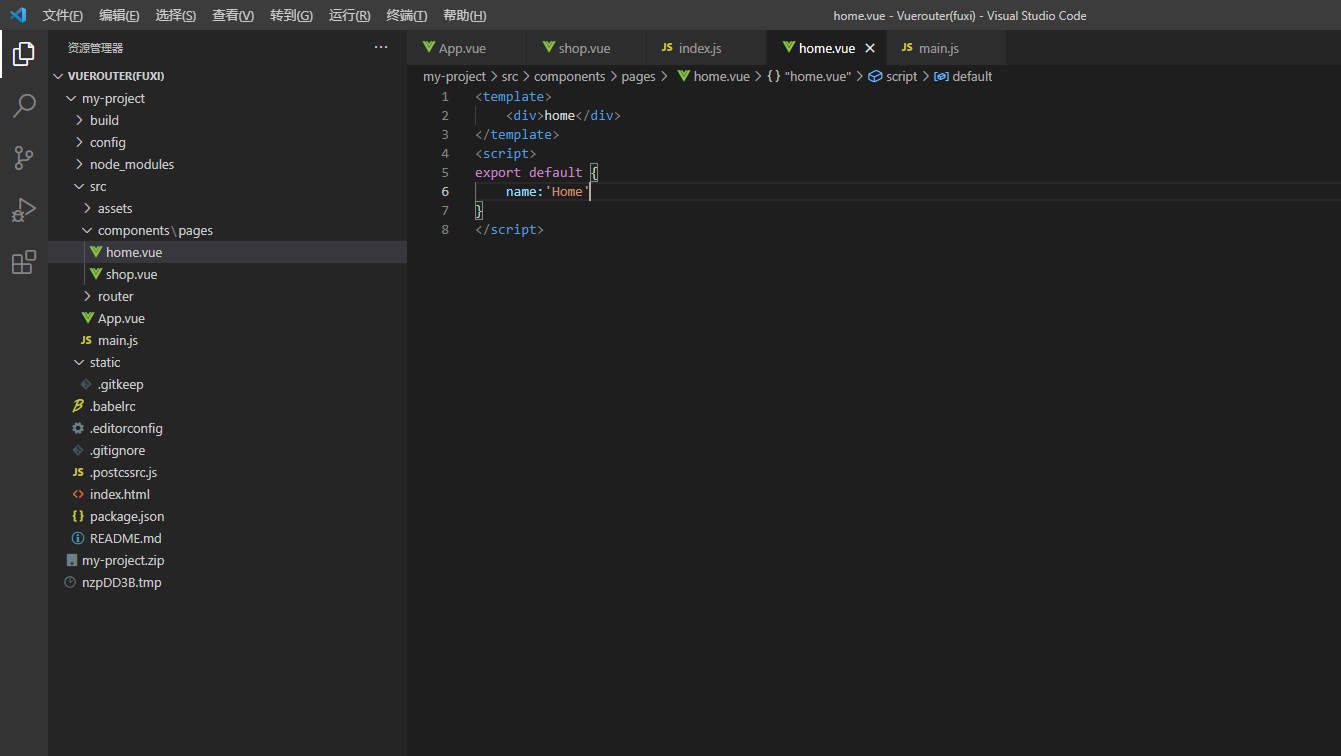
Task: Click components in the breadcrumb path
Action: coord(569,76)
